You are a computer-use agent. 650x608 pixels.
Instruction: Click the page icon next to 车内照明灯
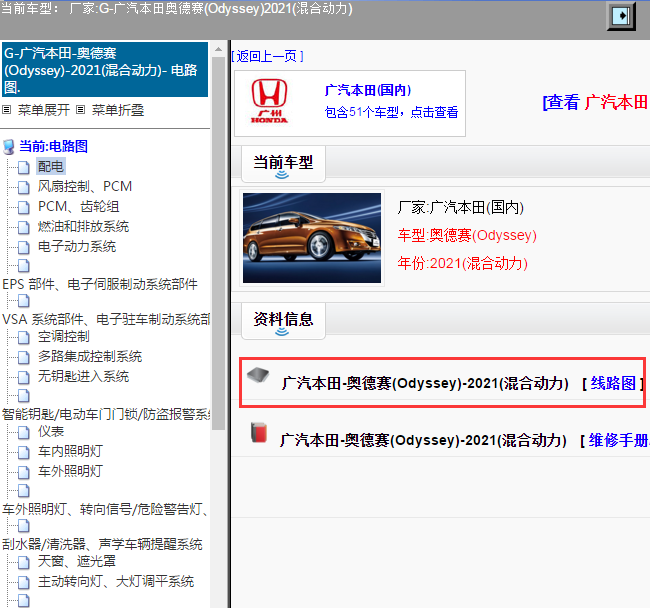click(24, 452)
